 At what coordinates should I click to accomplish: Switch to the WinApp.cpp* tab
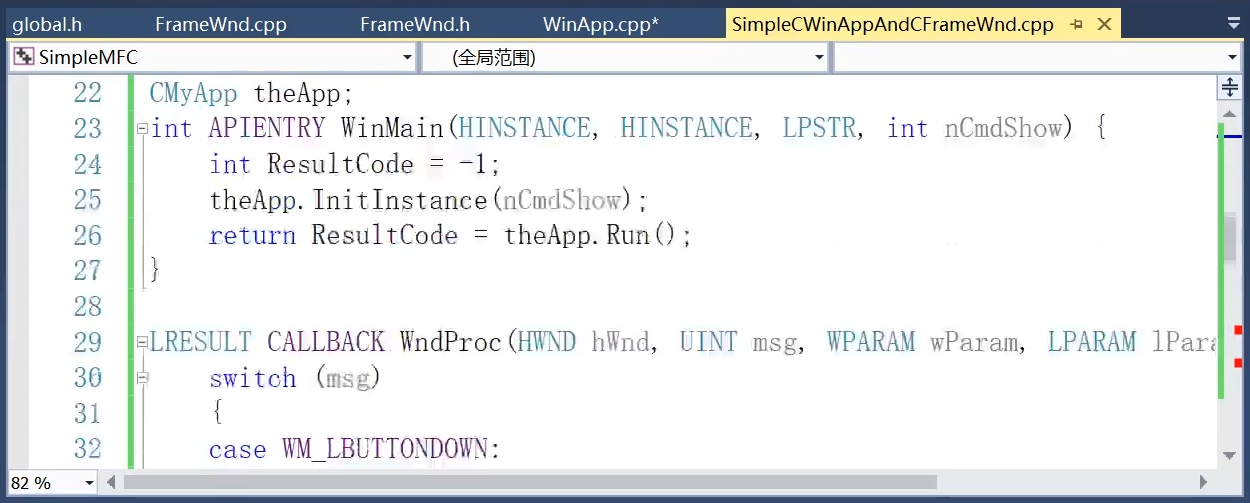pos(600,24)
